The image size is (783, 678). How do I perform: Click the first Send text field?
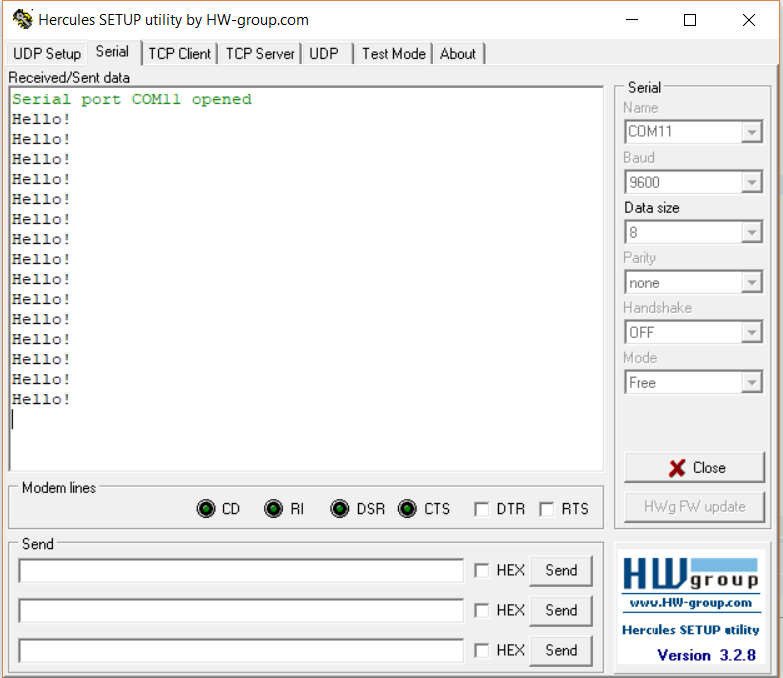click(x=241, y=571)
